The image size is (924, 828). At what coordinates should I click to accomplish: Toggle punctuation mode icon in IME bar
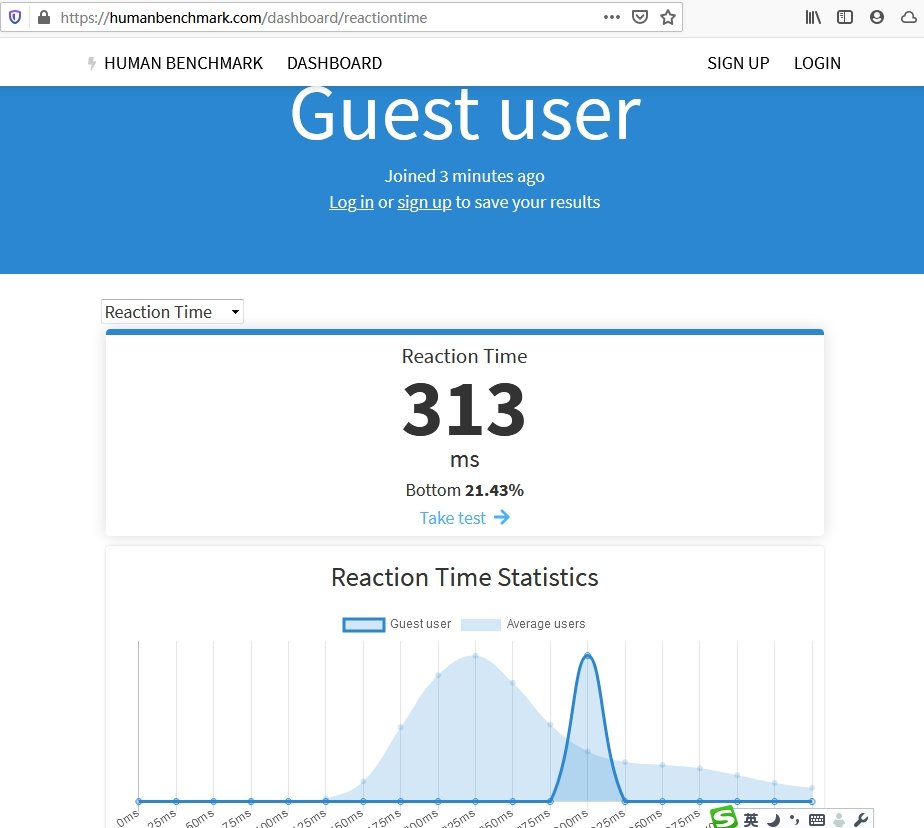pos(795,819)
